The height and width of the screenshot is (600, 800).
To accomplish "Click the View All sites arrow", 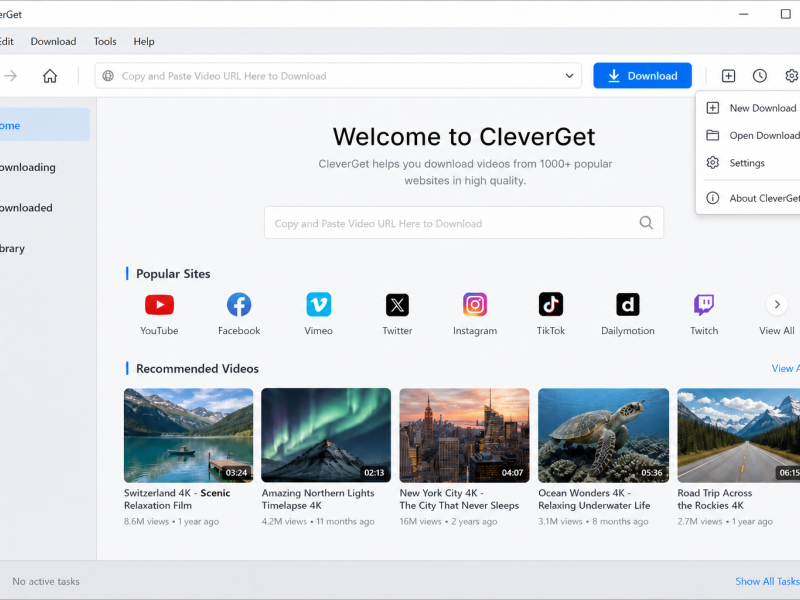I will [x=777, y=305].
